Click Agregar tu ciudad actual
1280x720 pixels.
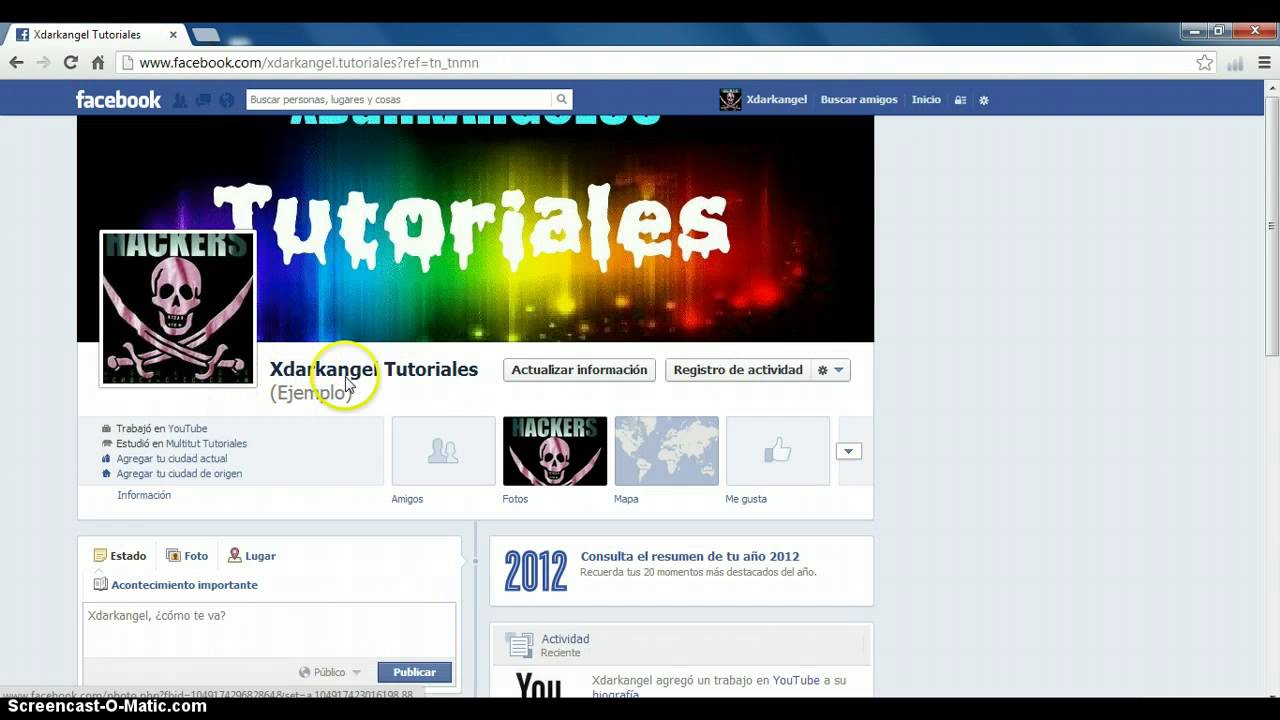pos(171,459)
